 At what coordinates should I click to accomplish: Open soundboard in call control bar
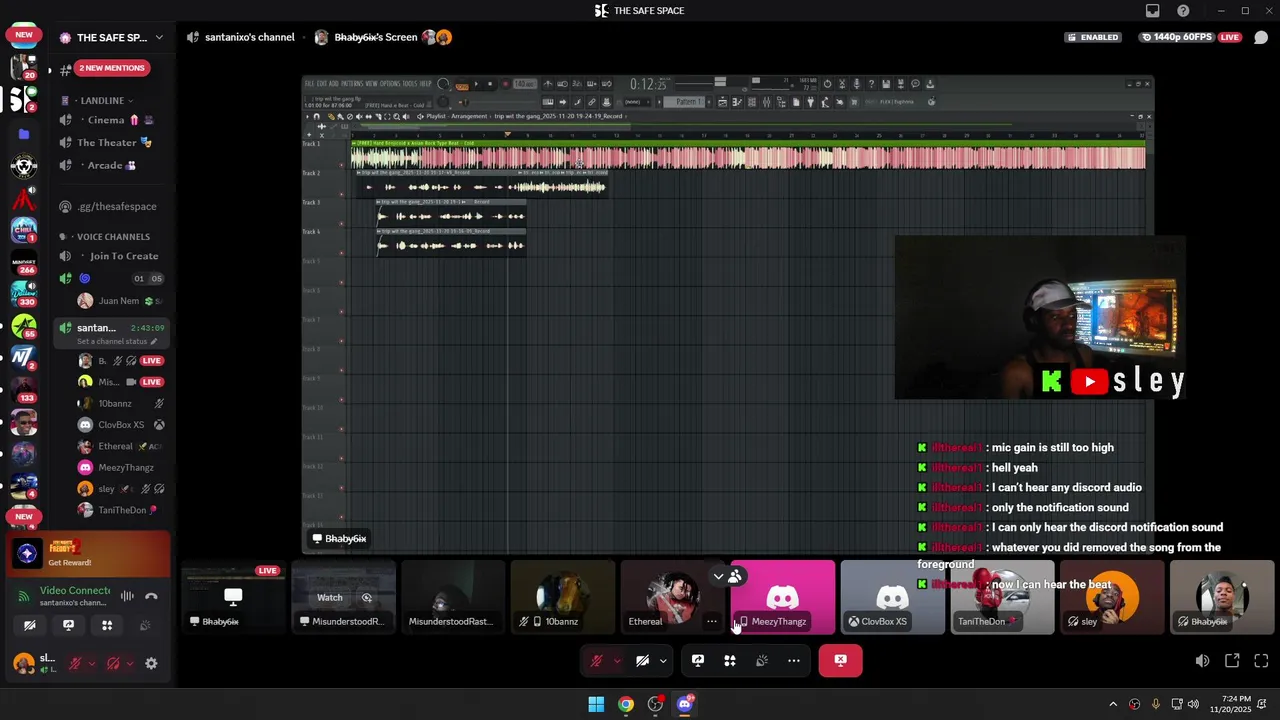[x=762, y=661]
